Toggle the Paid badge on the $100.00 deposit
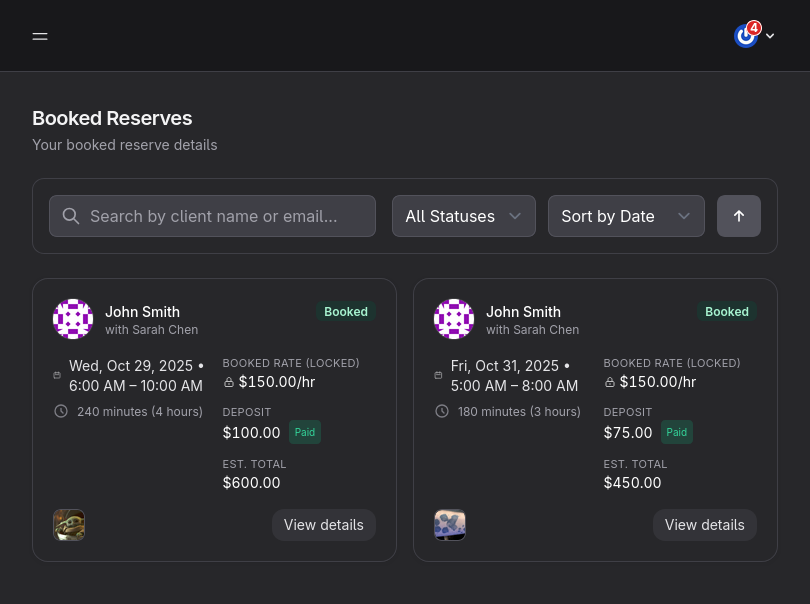The height and width of the screenshot is (604, 810). 304,432
